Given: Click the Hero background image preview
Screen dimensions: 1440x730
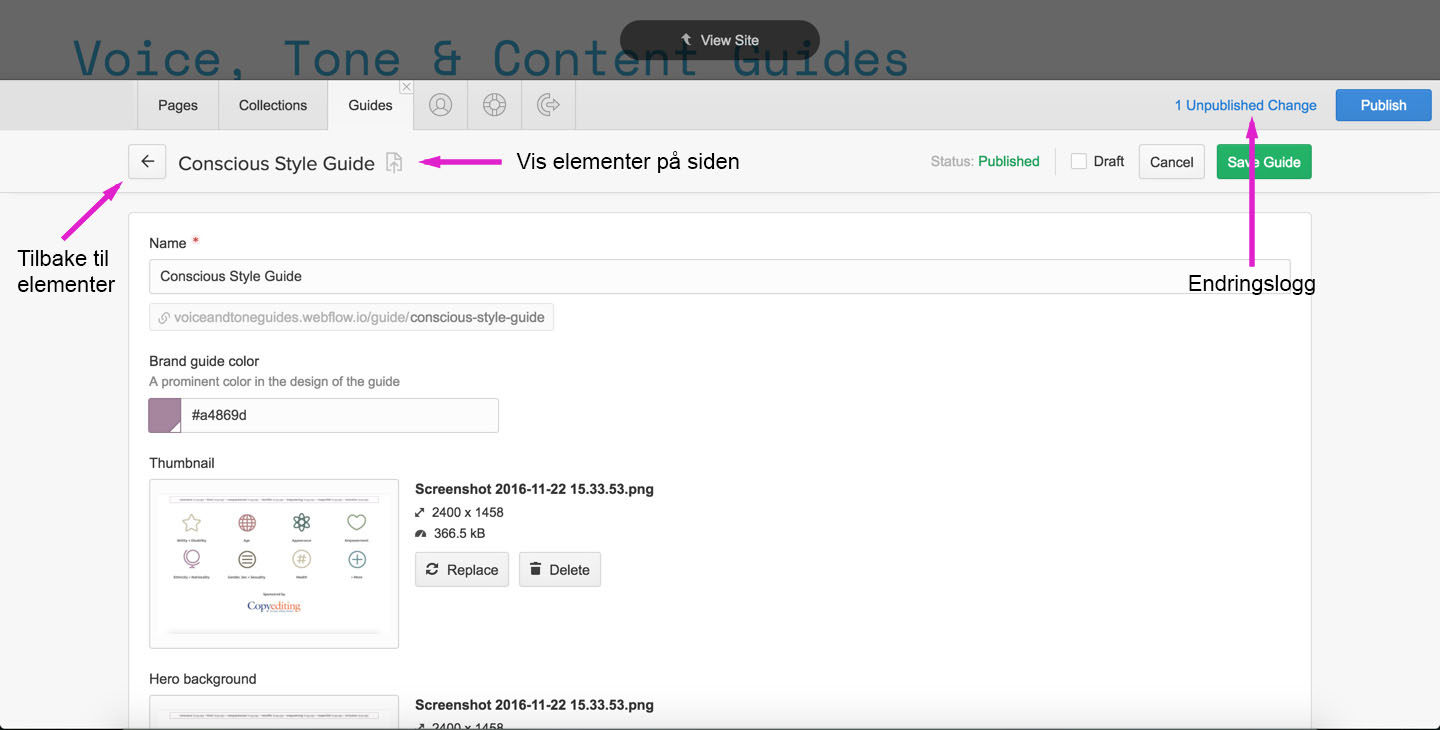Looking at the screenshot, I should (274, 712).
